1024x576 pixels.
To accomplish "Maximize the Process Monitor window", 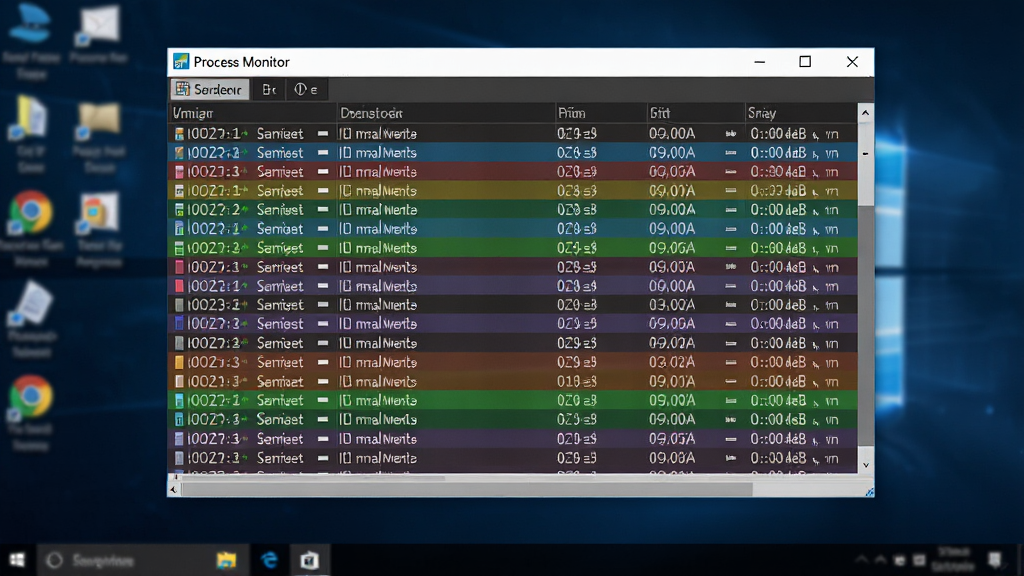I will [805, 62].
